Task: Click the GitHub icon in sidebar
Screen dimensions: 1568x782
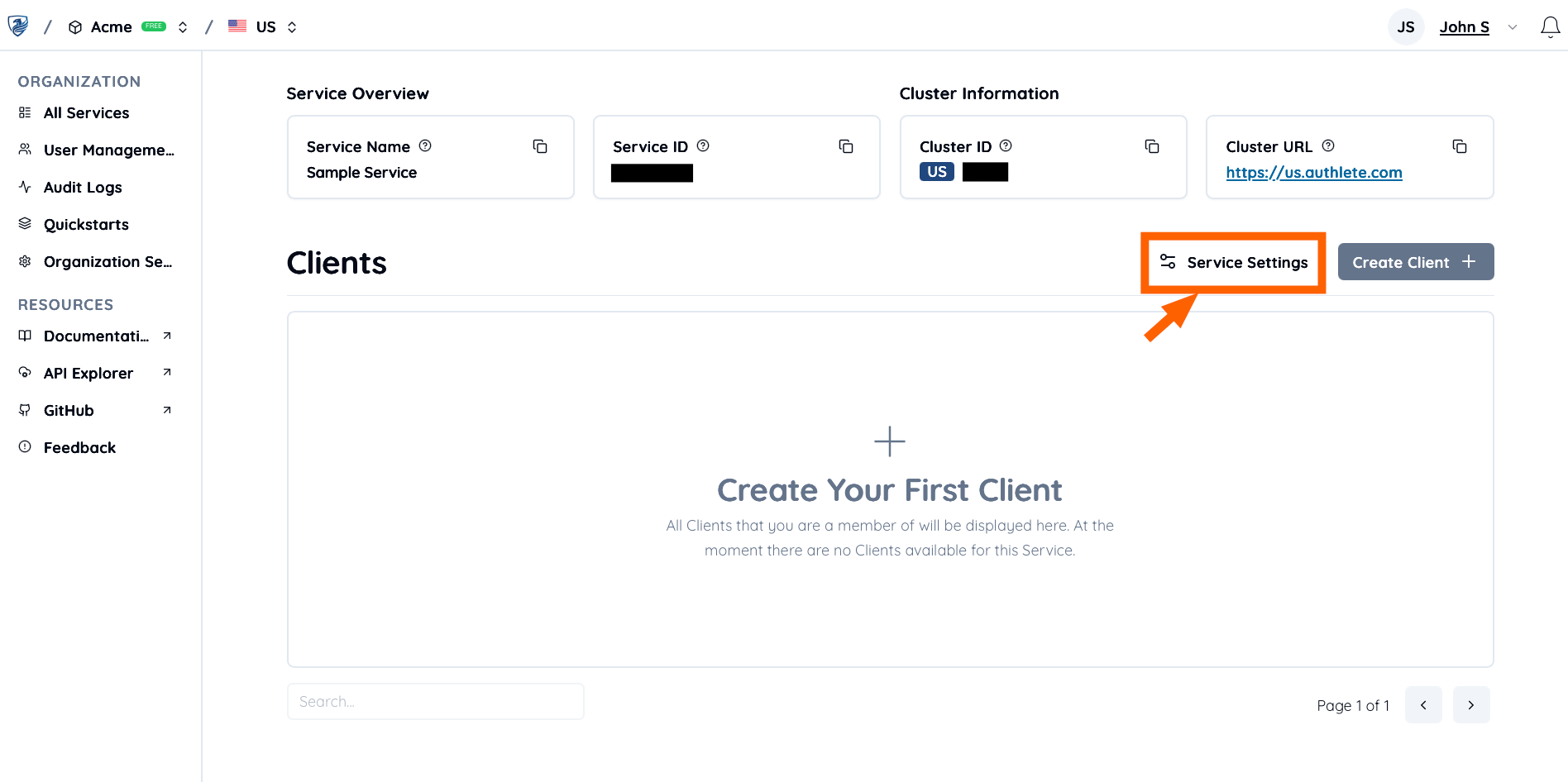Action: pos(25,410)
